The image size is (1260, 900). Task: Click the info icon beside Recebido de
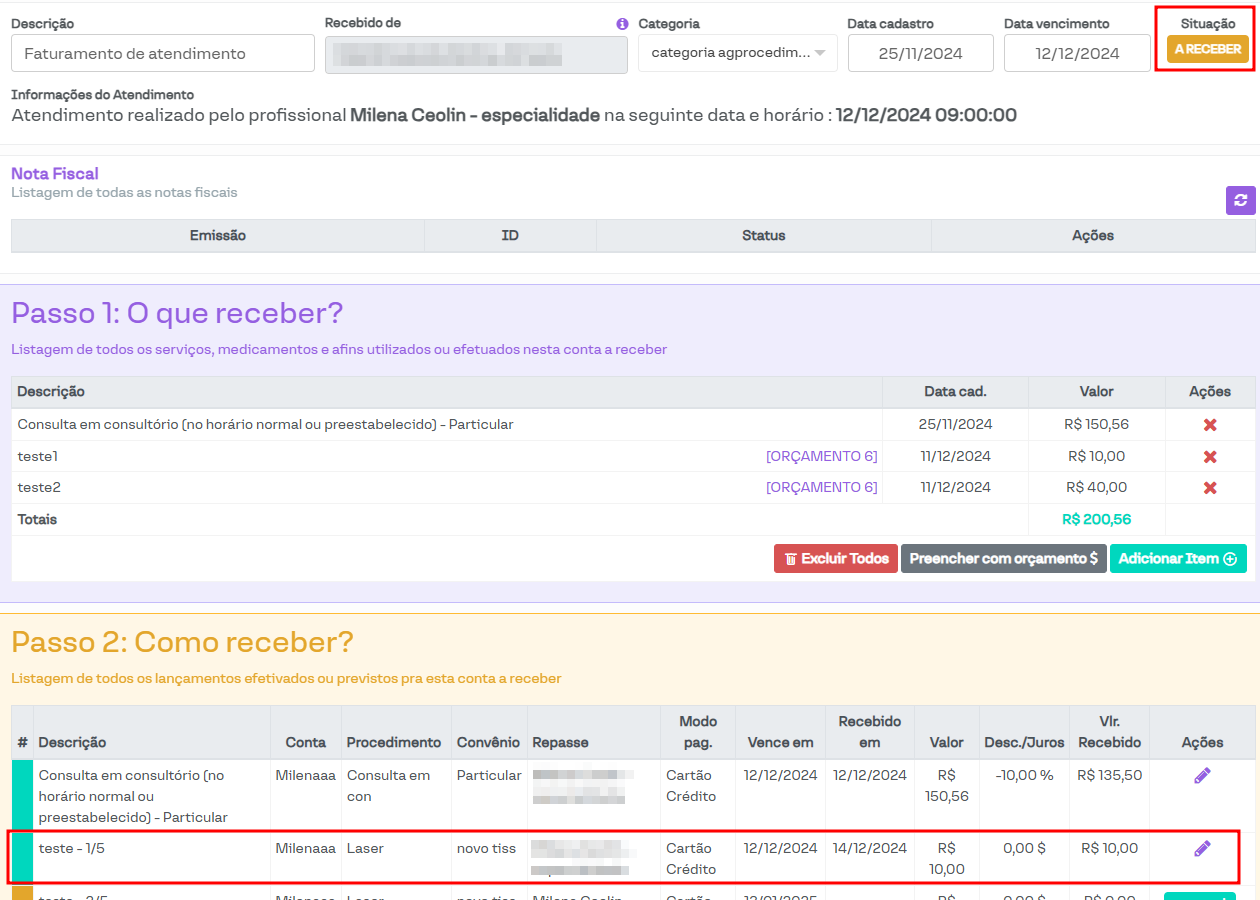pos(622,24)
